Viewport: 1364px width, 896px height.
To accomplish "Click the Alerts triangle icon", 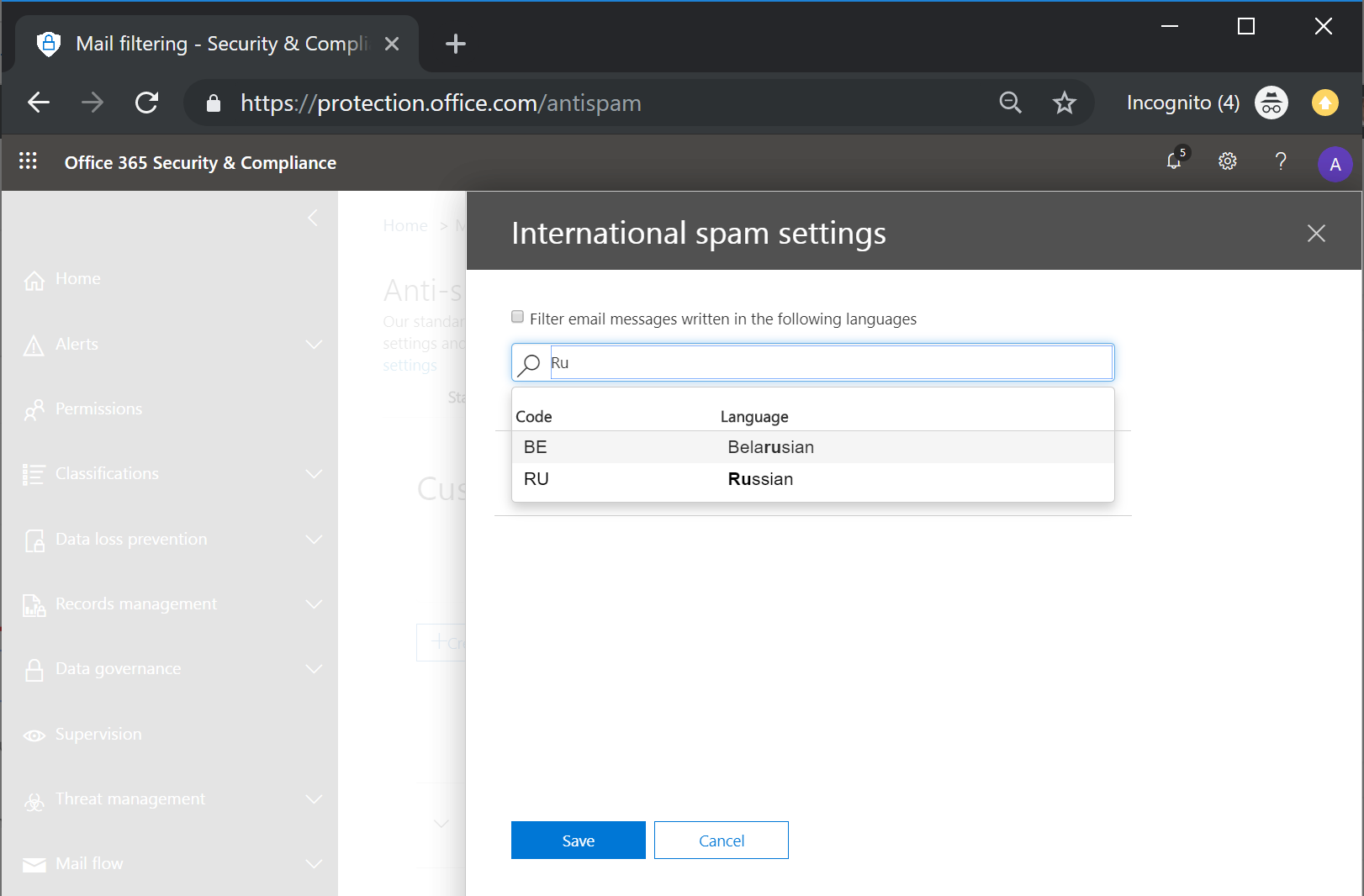I will [34, 345].
